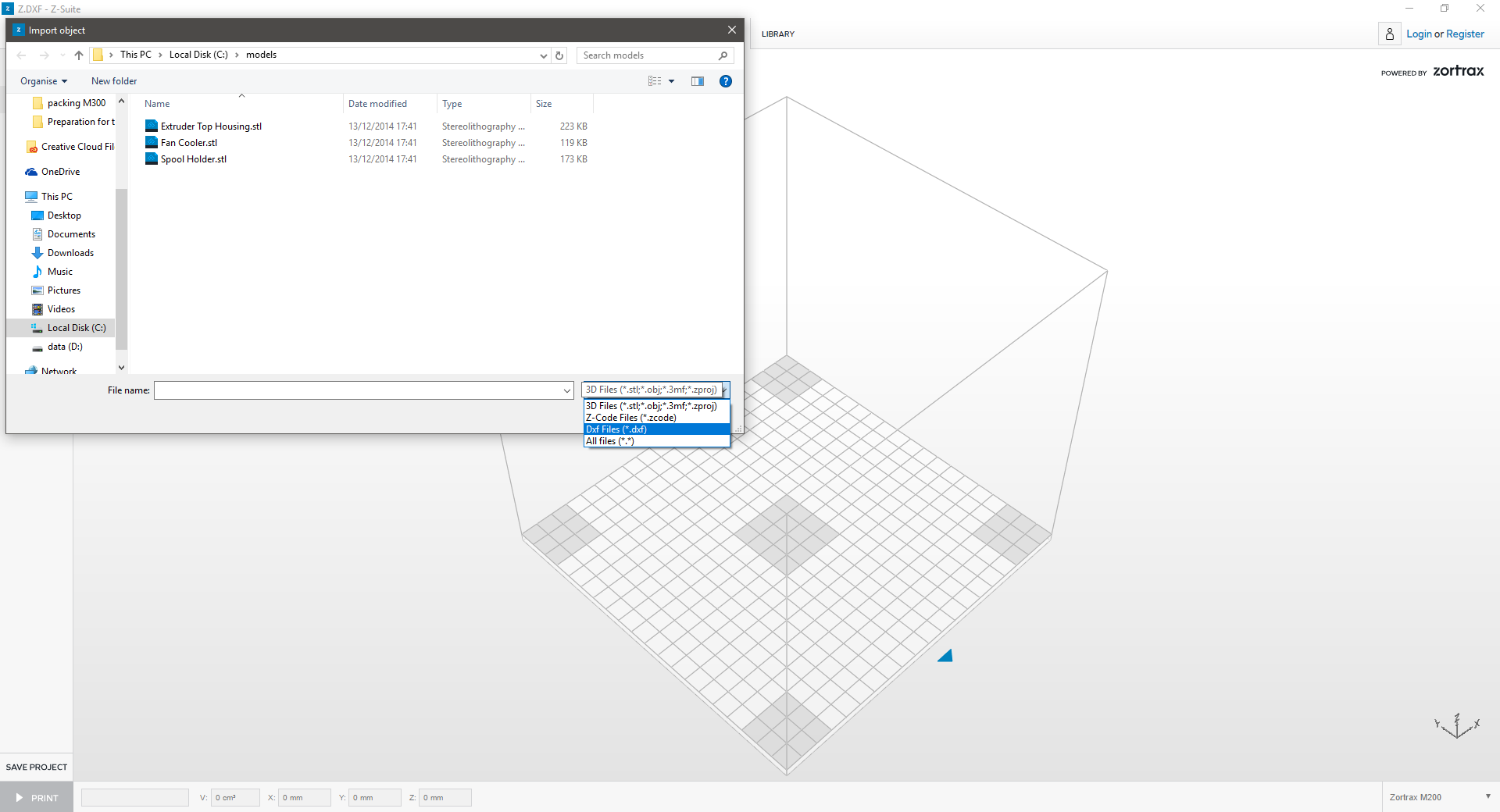Select Dxf Files (*.dxf) filter option
This screenshot has width=1500, height=812.
(656, 429)
